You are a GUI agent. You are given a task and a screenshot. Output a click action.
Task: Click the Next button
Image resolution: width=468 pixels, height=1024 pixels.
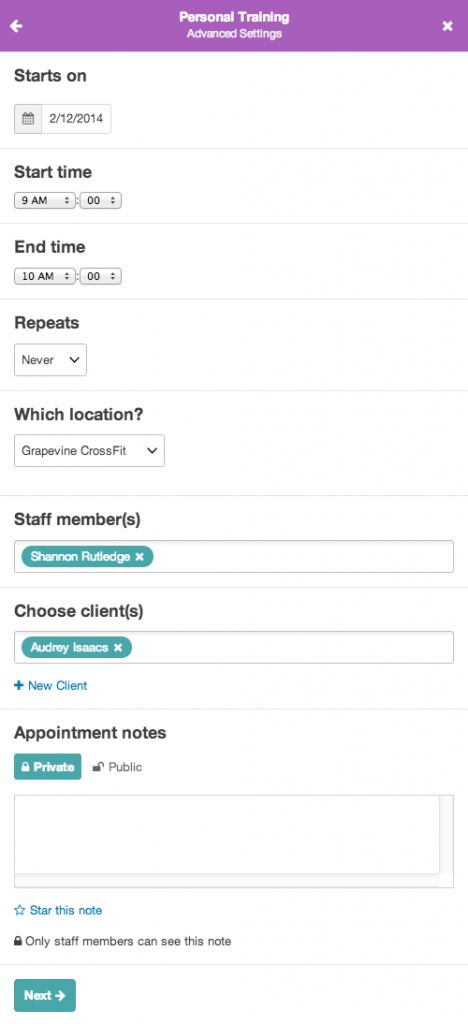pyautogui.click(x=45, y=995)
